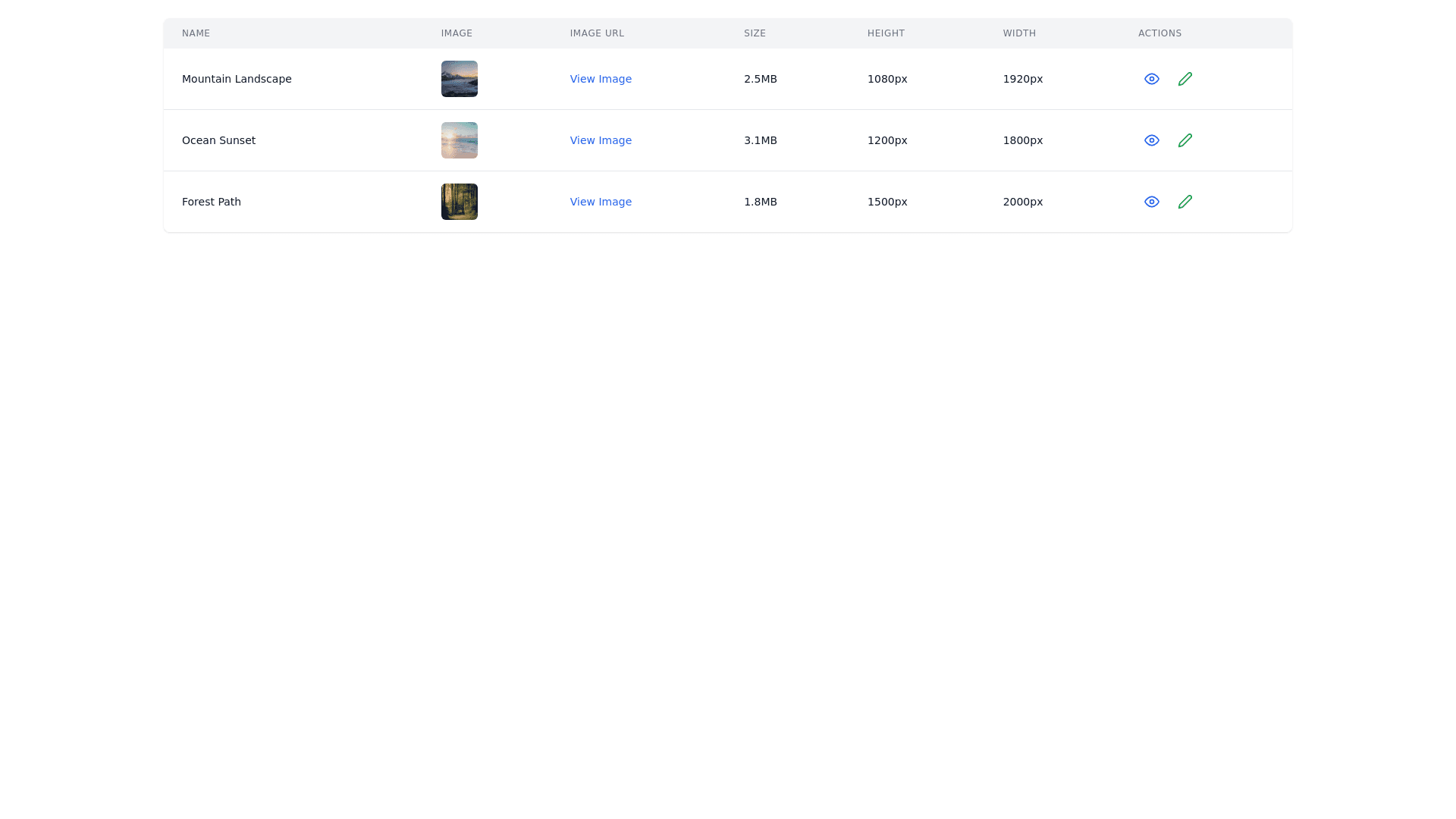The height and width of the screenshot is (819, 1456).
Task: Click the Mountain Landscape thumbnail
Action: (x=460, y=79)
